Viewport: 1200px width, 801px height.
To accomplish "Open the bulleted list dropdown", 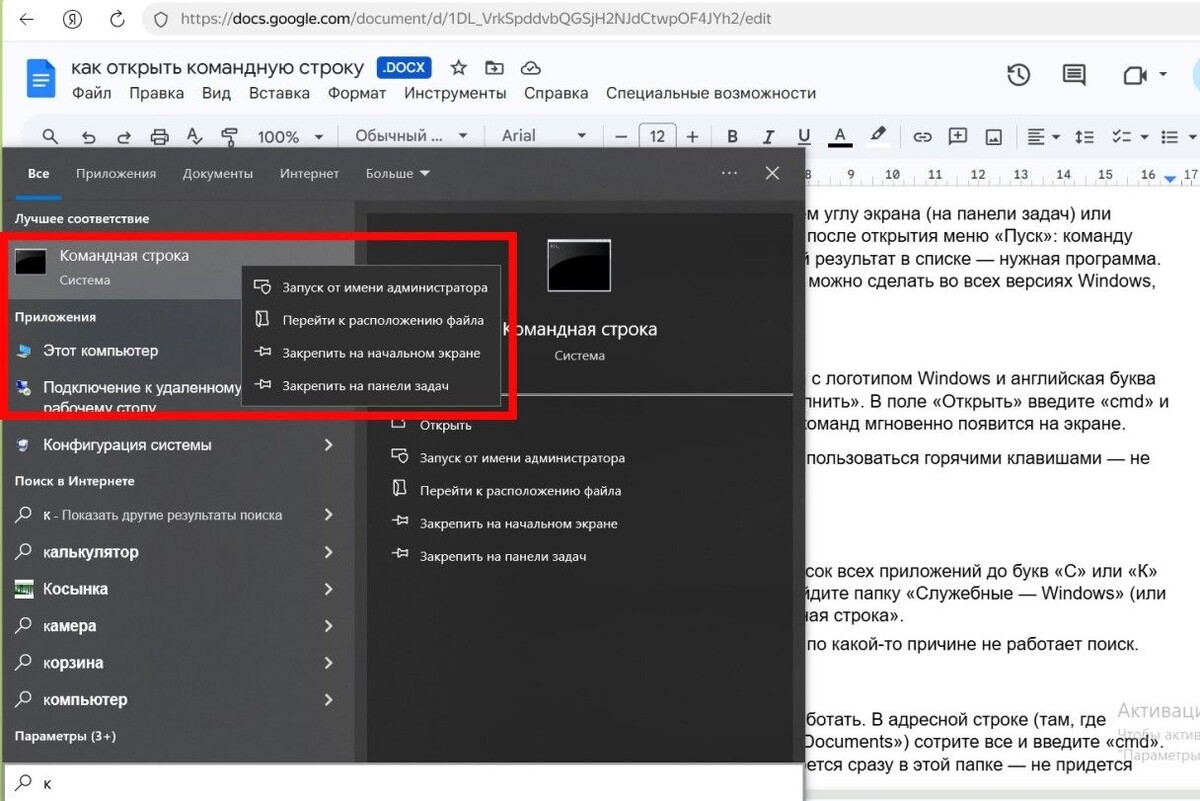I will pyautogui.click(x=1177, y=136).
